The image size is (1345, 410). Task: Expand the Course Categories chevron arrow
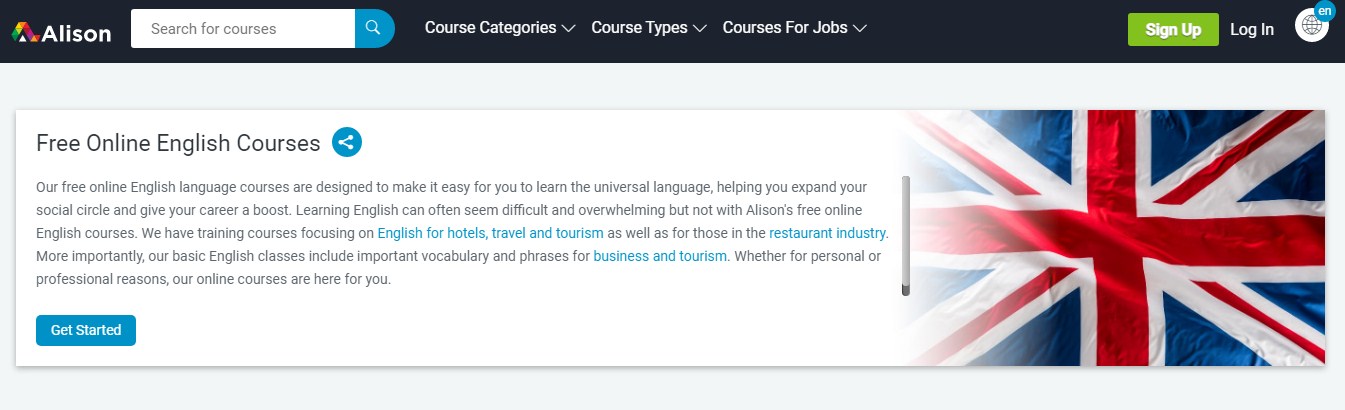569,29
